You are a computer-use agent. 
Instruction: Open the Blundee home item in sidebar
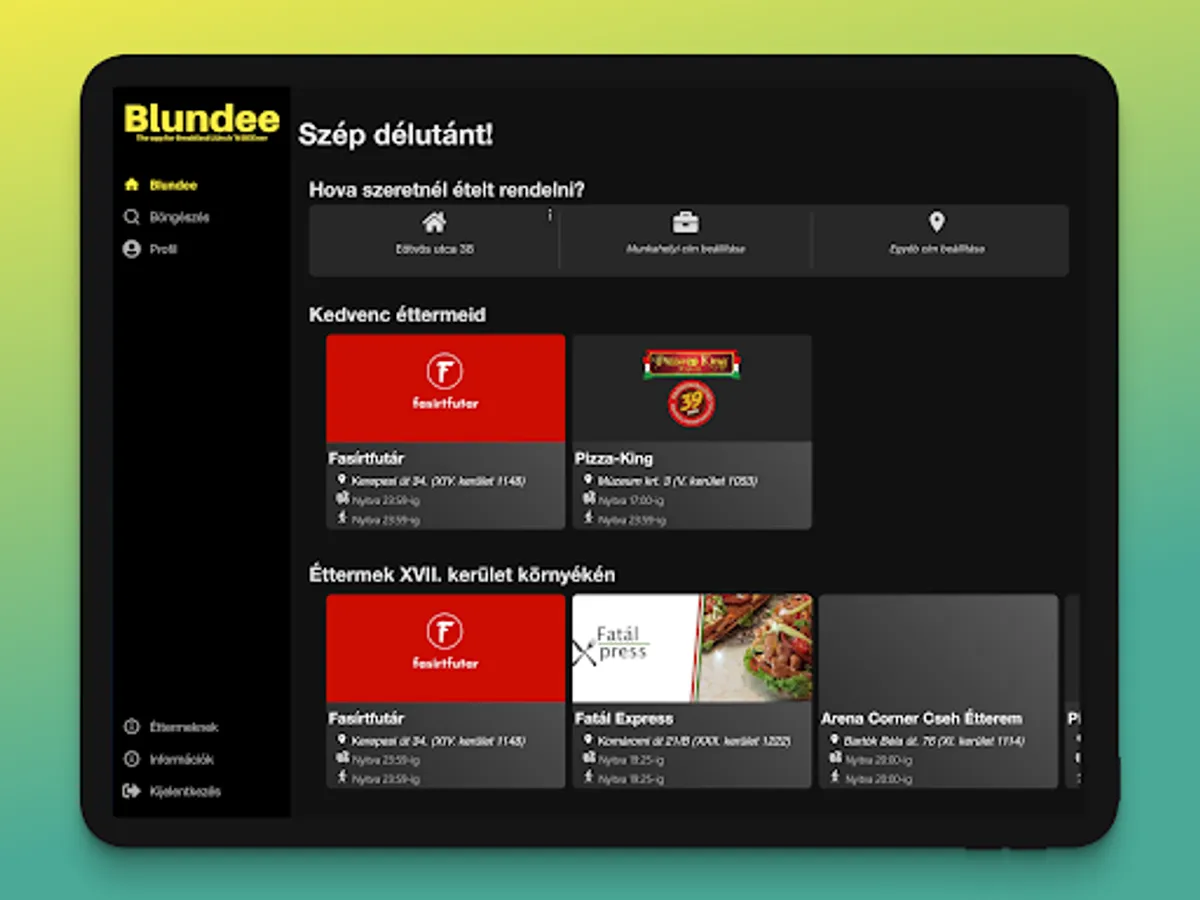tap(160, 185)
